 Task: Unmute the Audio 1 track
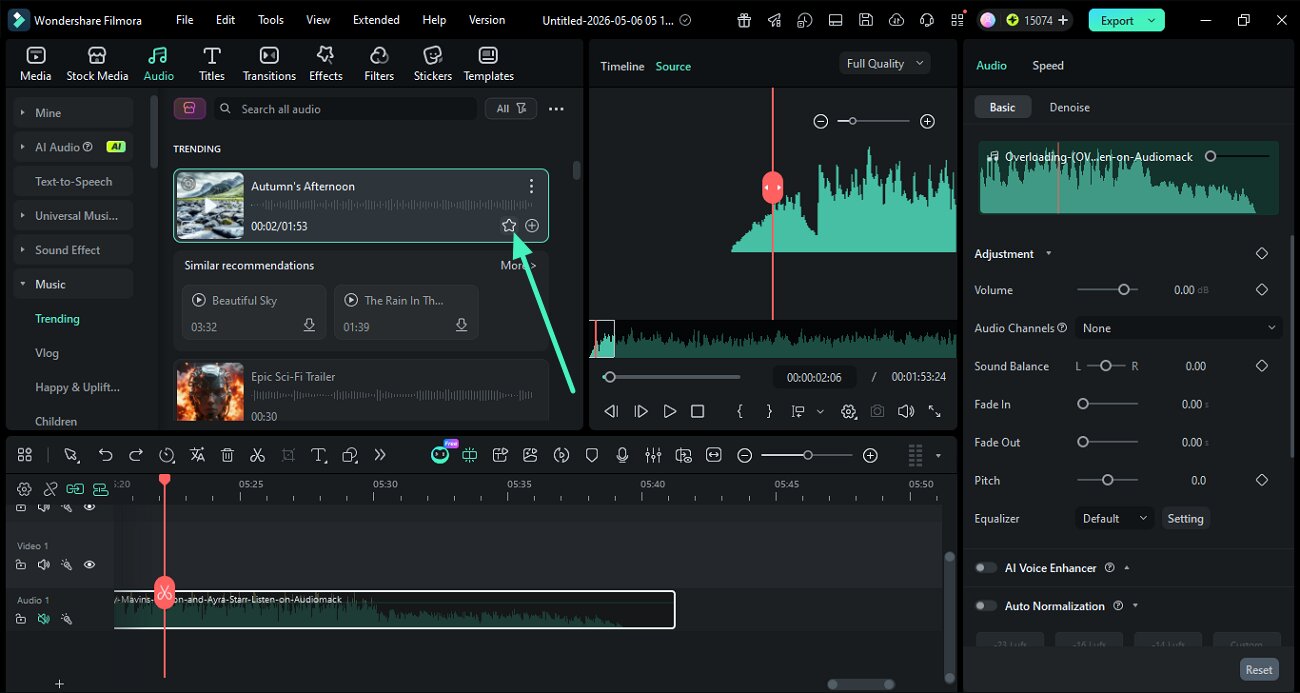43,619
